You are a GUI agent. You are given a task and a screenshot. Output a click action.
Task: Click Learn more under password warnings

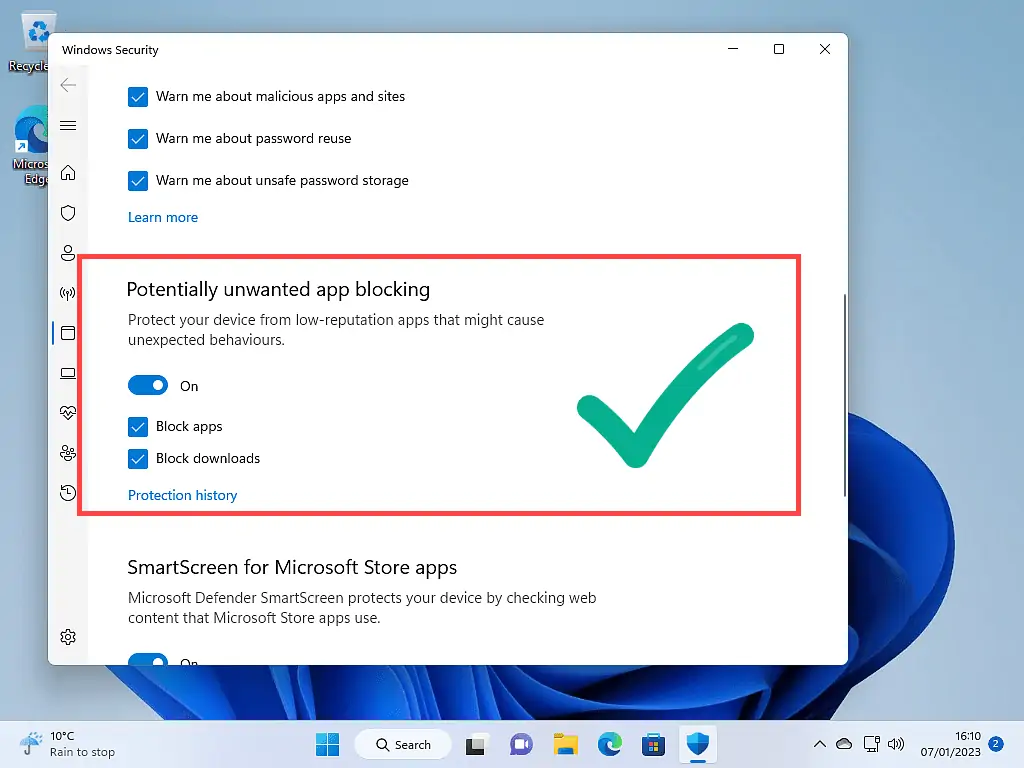pos(163,217)
